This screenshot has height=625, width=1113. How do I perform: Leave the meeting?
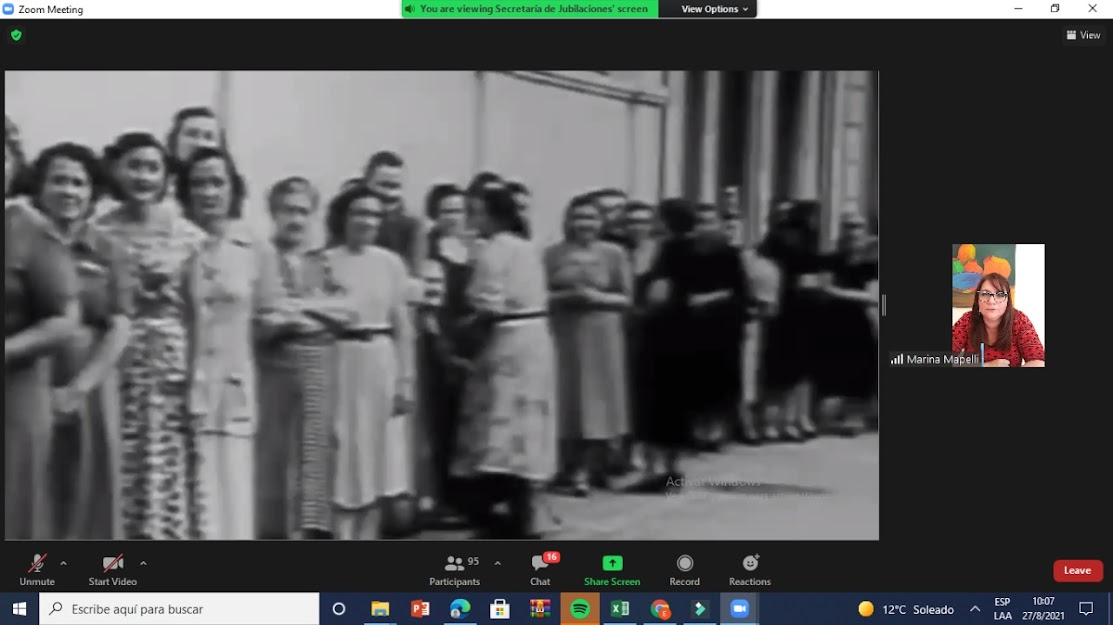pyautogui.click(x=1077, y=570)
